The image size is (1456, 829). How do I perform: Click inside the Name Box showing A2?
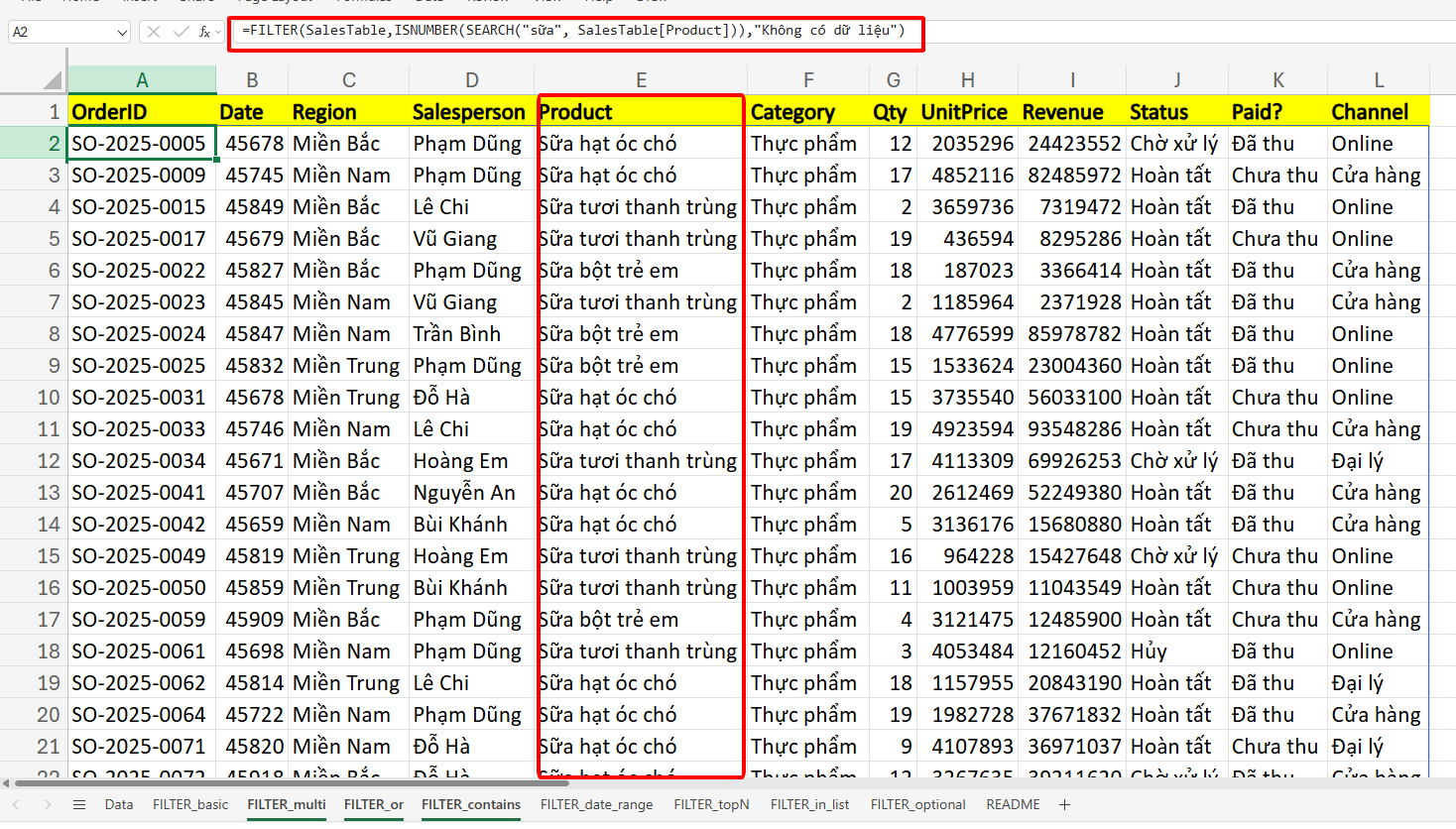(x=61, y=32)
